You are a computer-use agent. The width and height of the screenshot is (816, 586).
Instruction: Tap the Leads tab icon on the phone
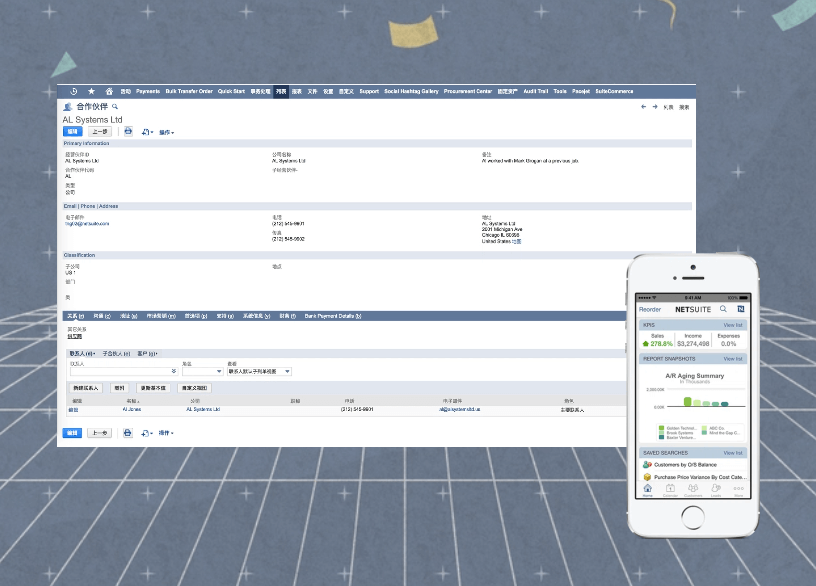click(716, 489)
